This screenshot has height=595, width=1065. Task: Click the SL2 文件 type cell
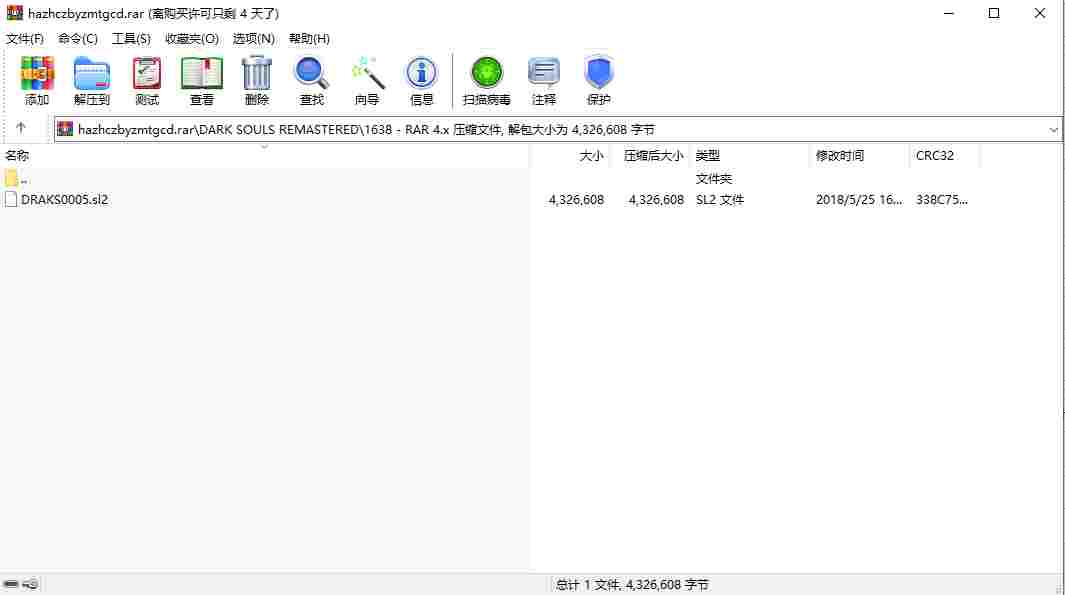pos(720,200)
